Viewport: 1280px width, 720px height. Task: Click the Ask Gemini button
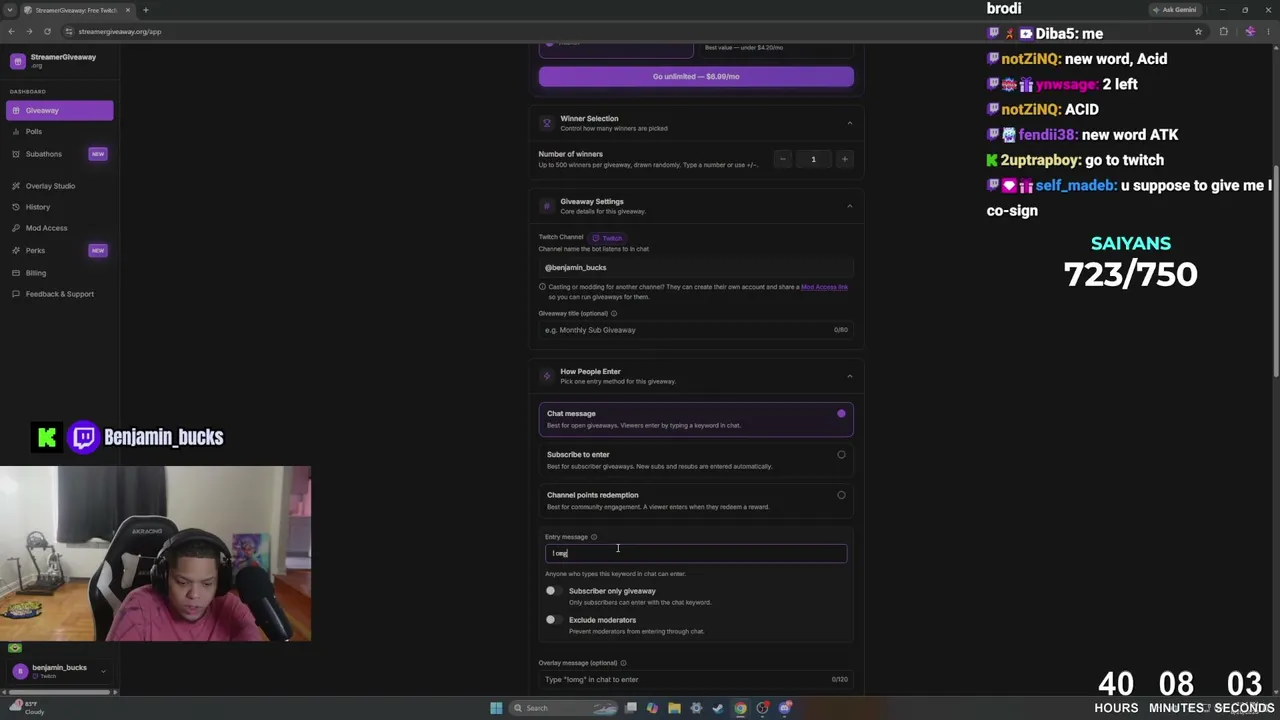tap(1174, 10)
